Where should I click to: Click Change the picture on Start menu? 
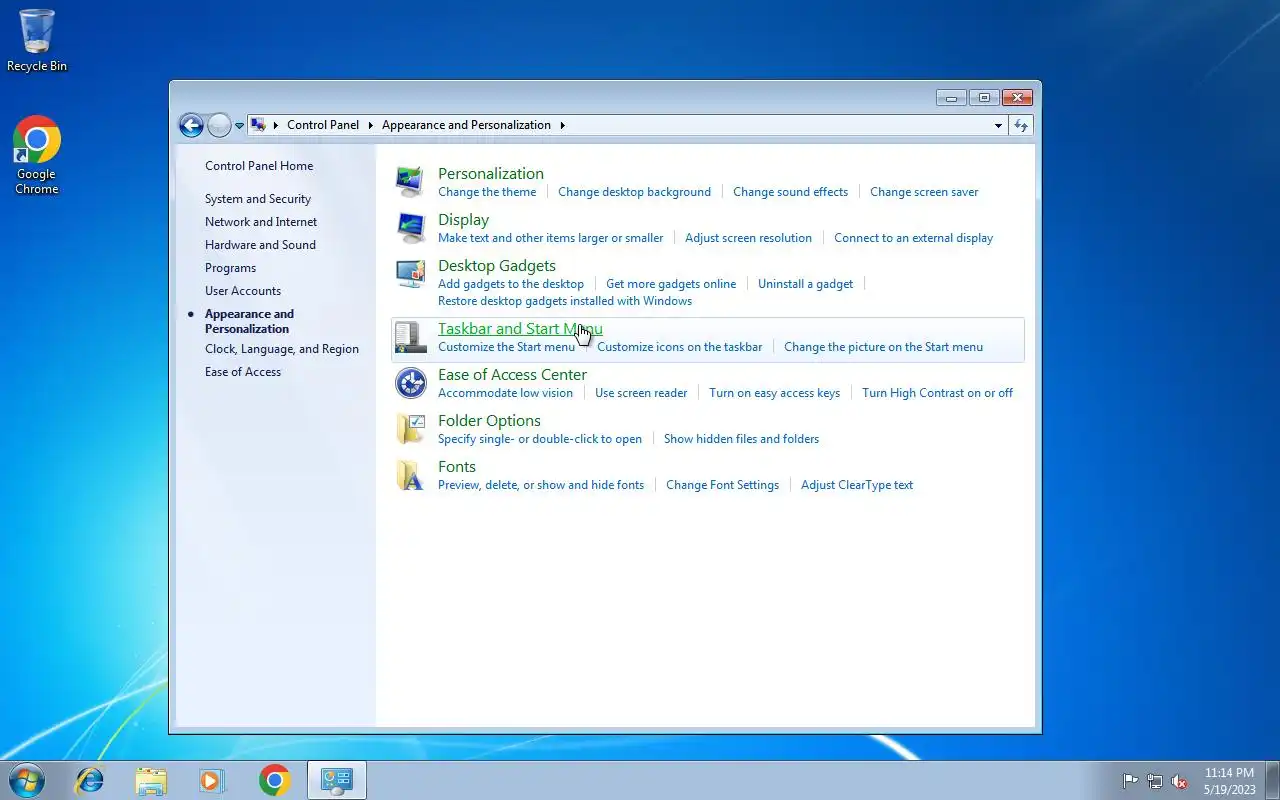pyautogui.click(x=883, y=347)
